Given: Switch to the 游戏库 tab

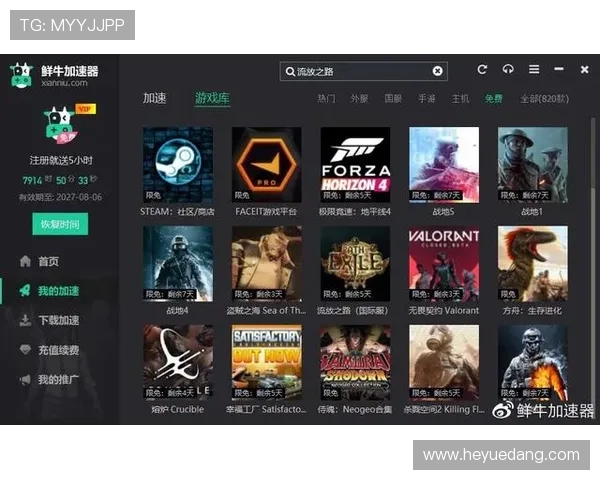Looking at the screenshot, I should tap(212, 99).
